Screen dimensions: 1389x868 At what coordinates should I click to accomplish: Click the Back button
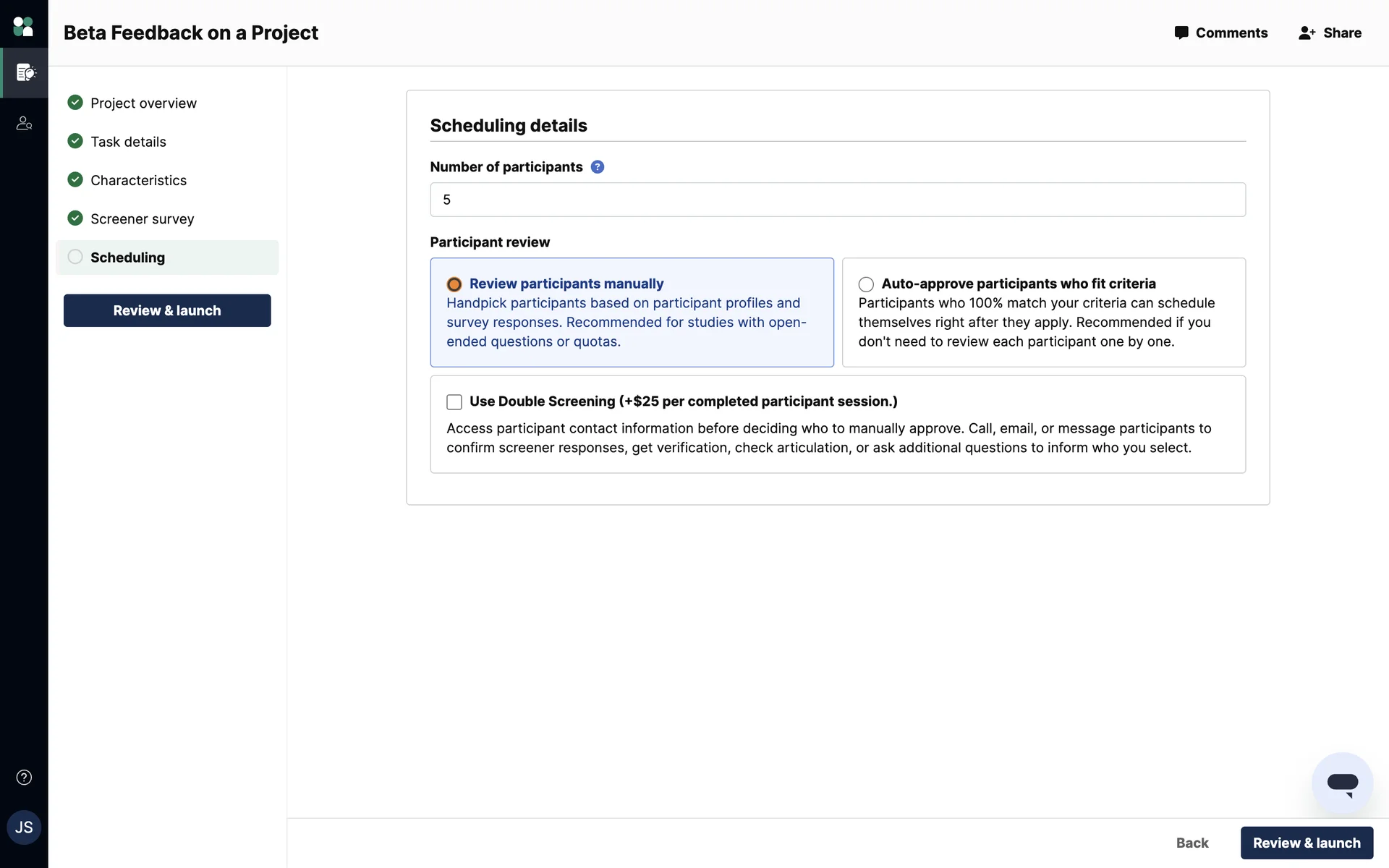[1192, 843]
